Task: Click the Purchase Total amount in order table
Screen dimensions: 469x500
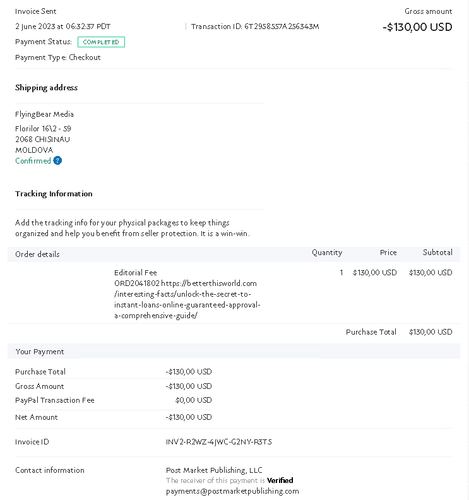Action: [x=430, y=332]
